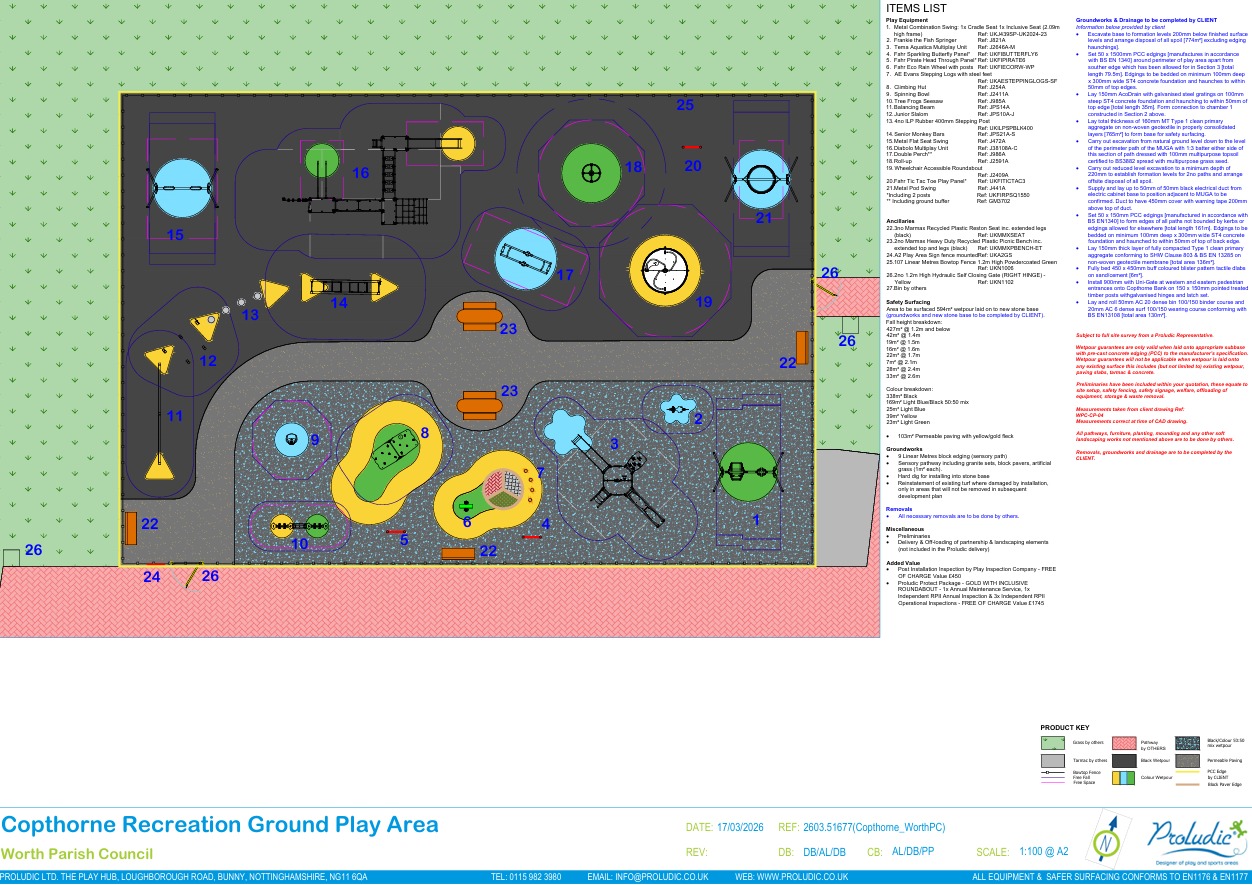The image size is (1252, 885).
Task: Click the 1:100 @ A2 scale value
Action: pyautogui.click(x=1043, y=852)
